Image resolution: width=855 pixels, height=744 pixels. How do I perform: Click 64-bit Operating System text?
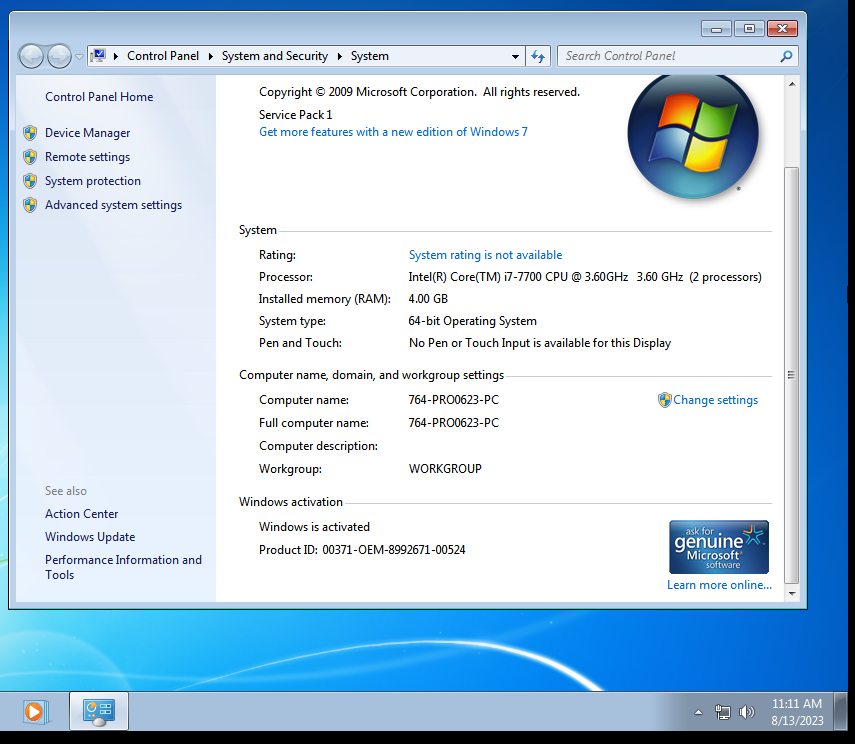(472, 321)
